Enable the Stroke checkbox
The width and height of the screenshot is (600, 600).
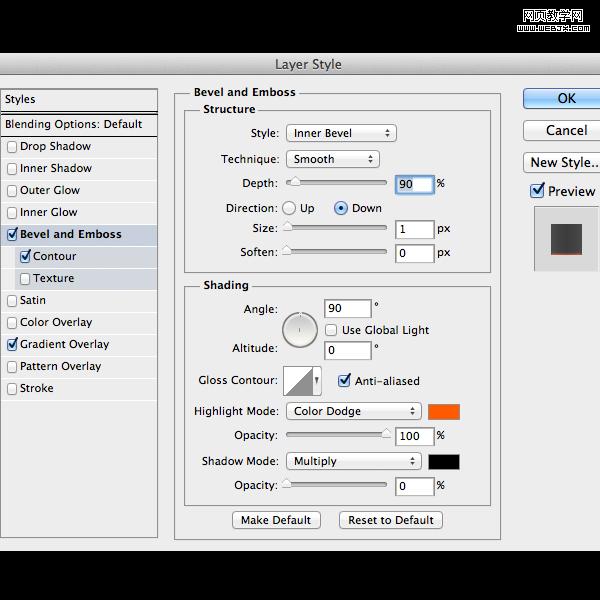pyautogui.click(x=12, y=389)
